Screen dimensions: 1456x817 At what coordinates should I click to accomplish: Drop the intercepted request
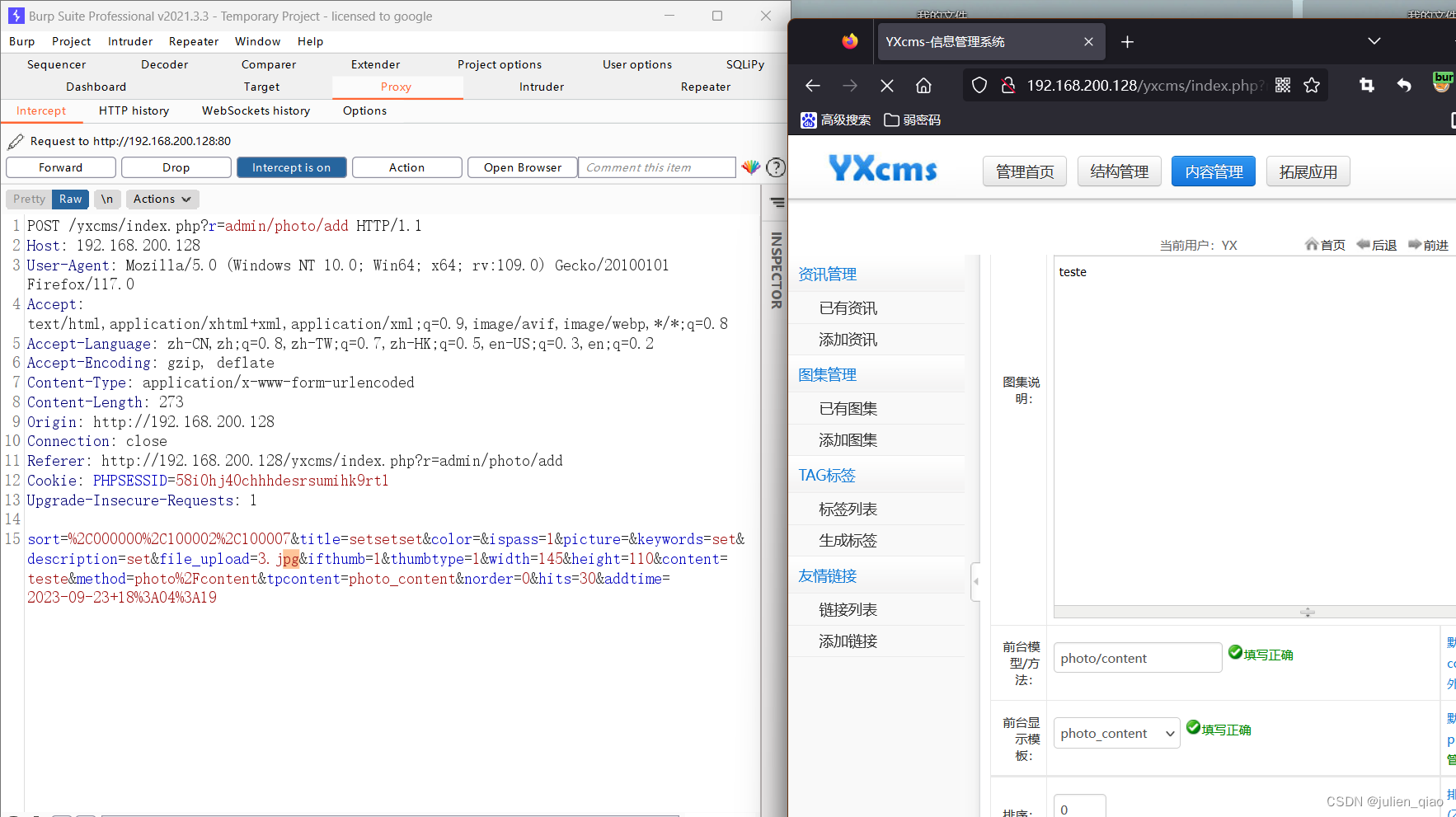(x=176, y=167)
